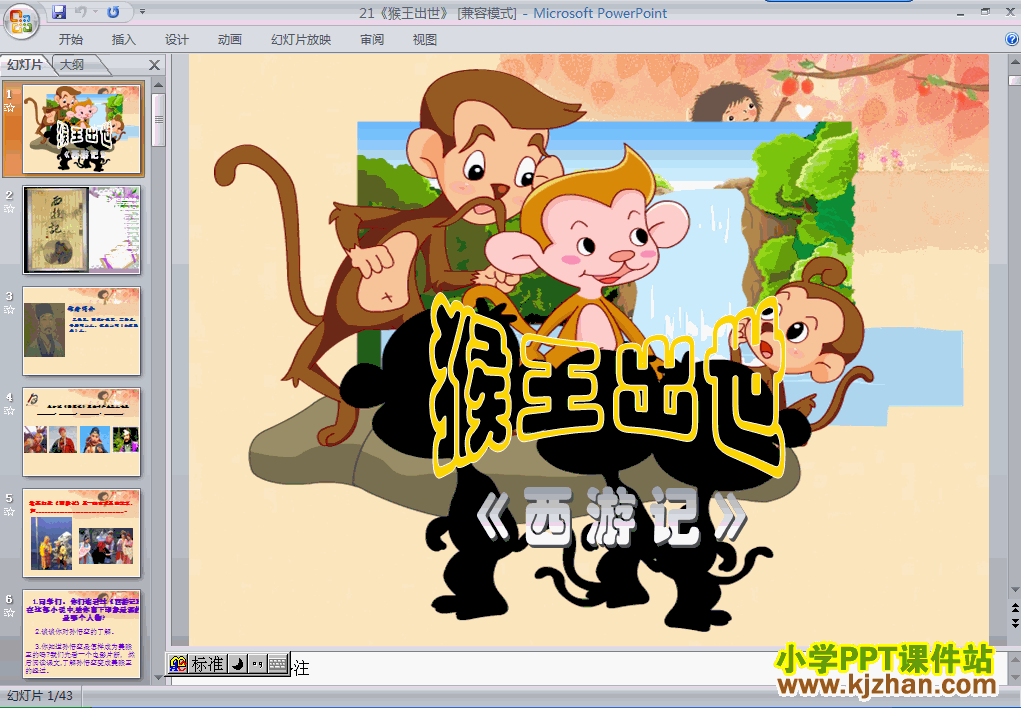The image size is (1021, 708).
Task: Click the animation star icon beside slide 3
Action: (x=9, y=309)
